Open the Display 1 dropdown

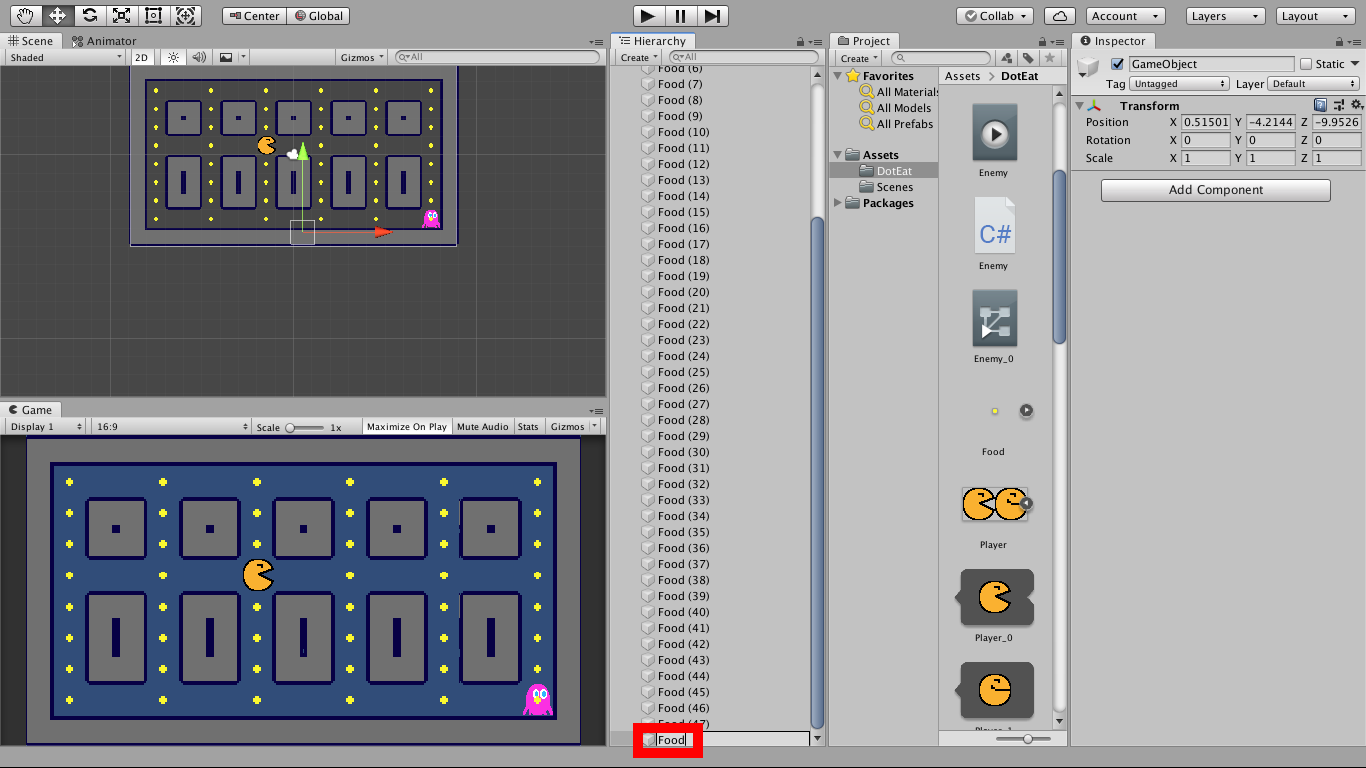point(46,427)
